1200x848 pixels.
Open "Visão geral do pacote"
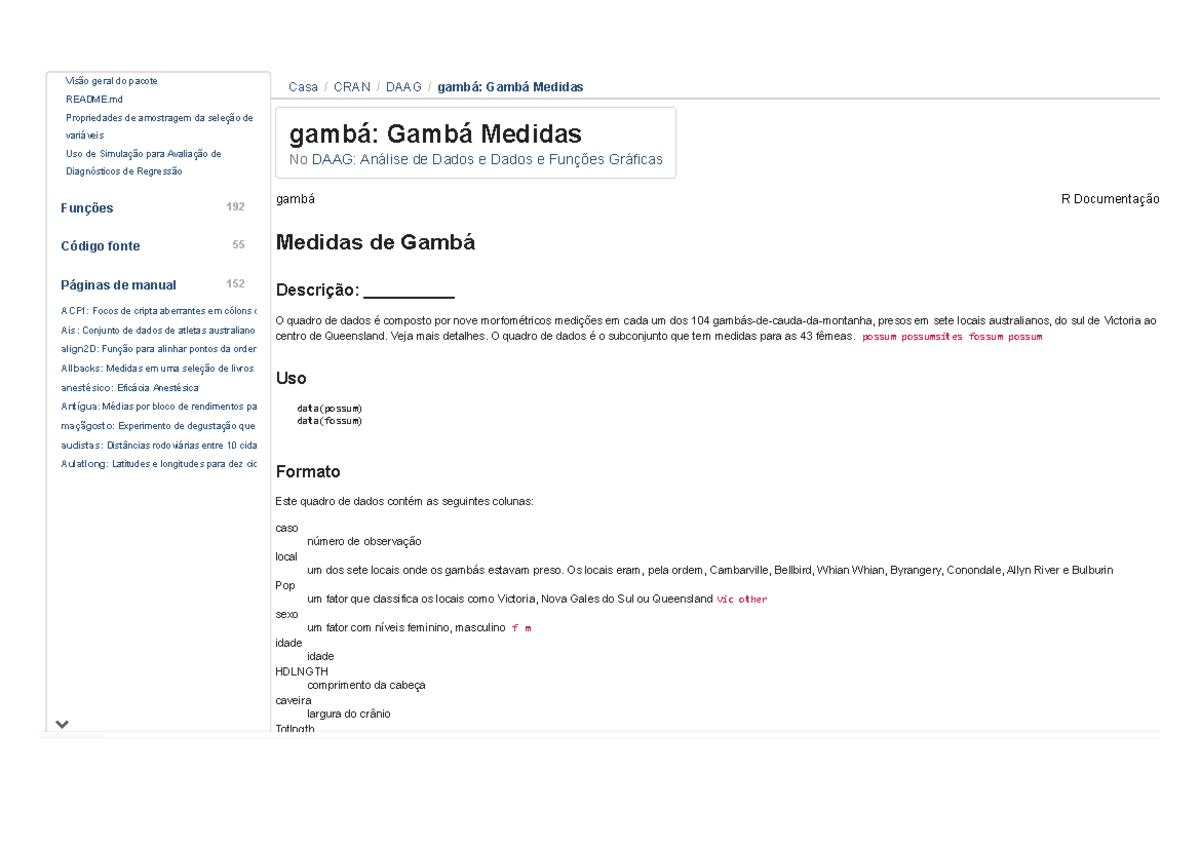point(113,79)
